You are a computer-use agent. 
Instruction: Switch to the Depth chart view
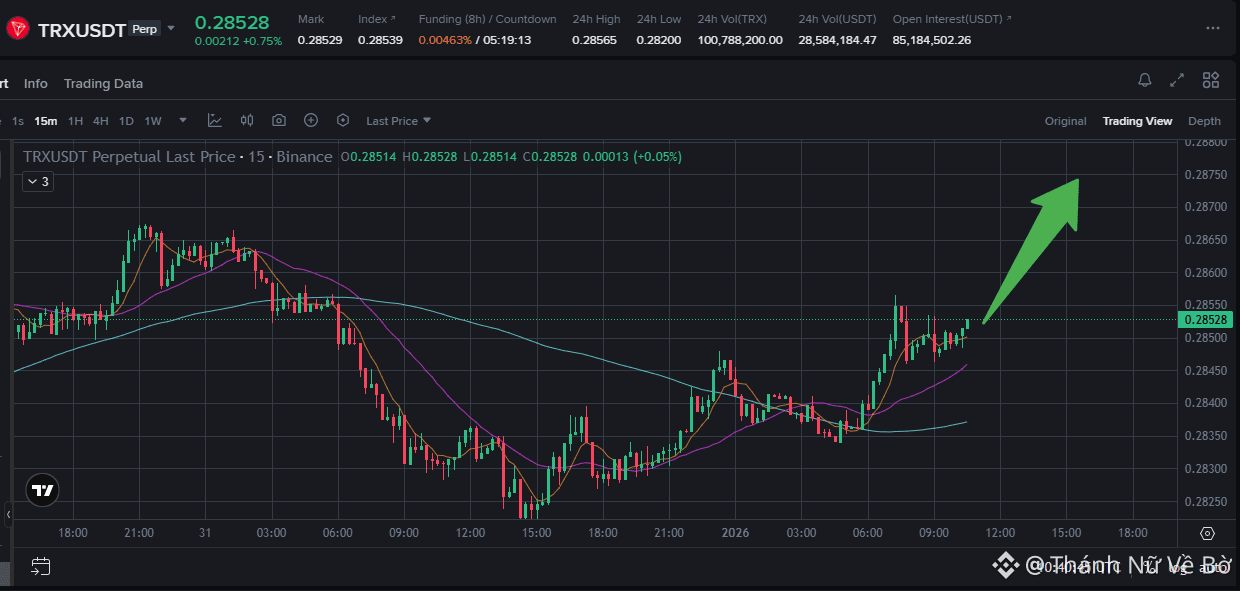1204,121
